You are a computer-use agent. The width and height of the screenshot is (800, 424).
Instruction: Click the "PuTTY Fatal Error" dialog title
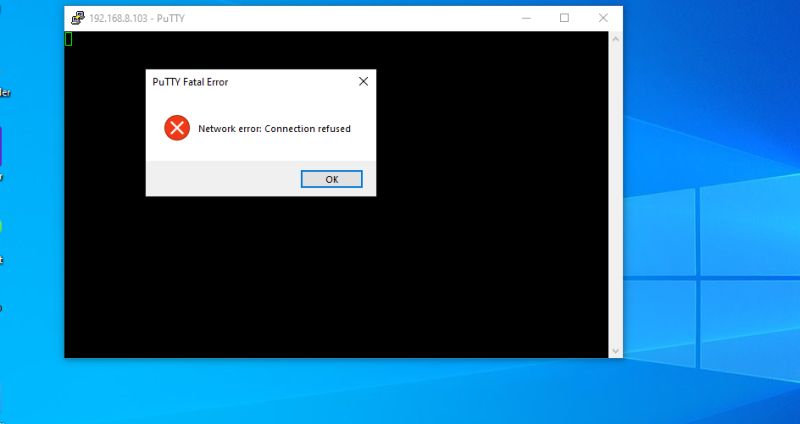pos(190,82)
